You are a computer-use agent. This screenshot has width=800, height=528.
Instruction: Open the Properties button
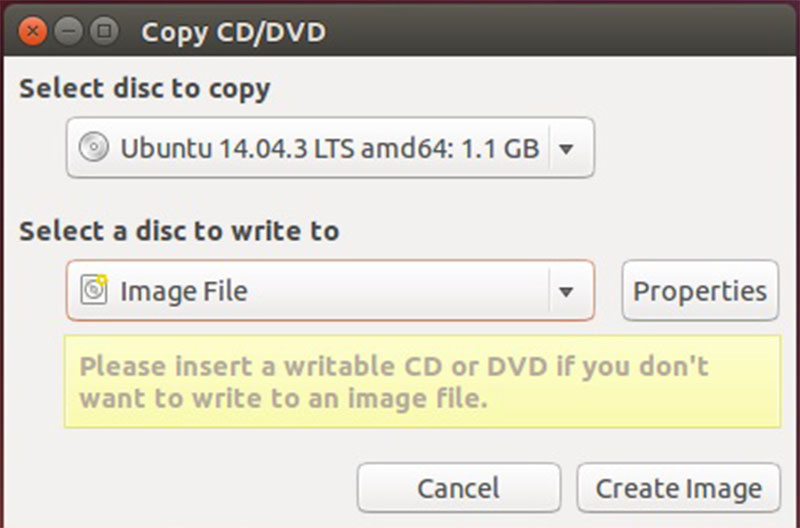(700, 291)
